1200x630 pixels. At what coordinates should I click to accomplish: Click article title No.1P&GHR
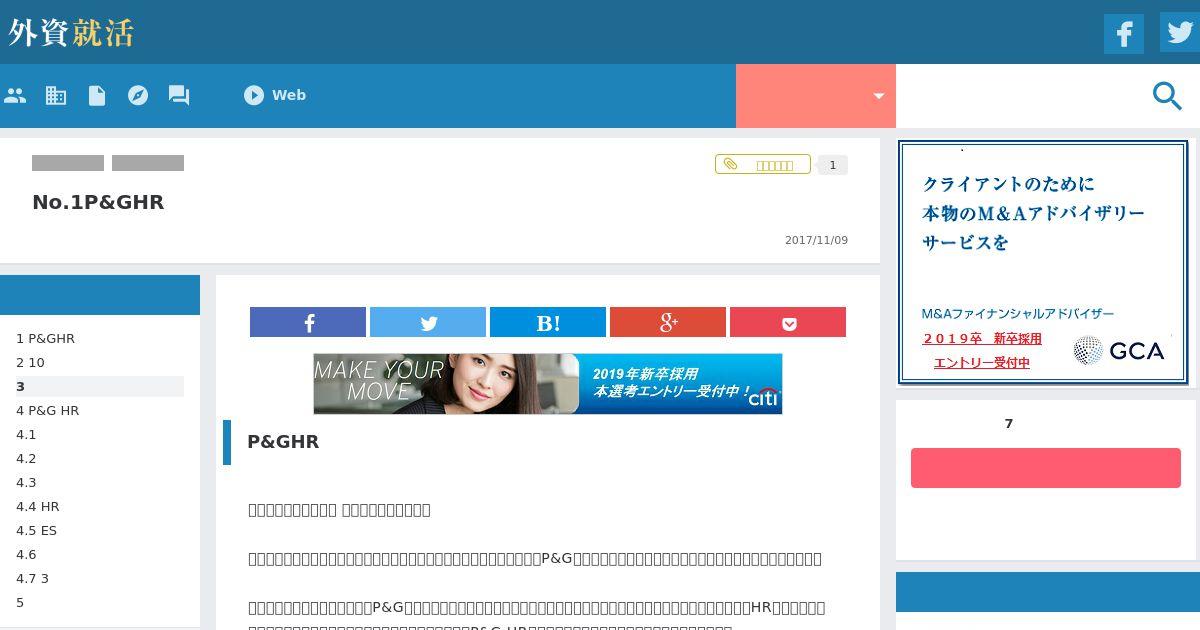tap(98, 202)
